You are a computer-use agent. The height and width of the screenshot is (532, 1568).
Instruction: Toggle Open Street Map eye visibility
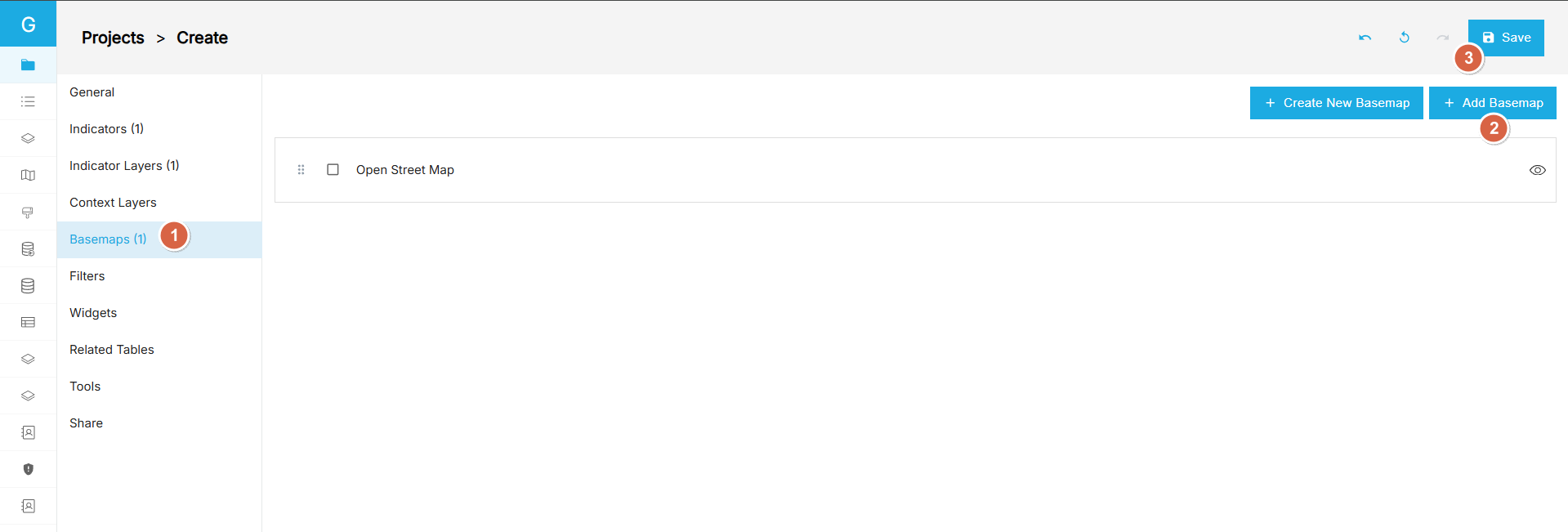pos(1537,170)
